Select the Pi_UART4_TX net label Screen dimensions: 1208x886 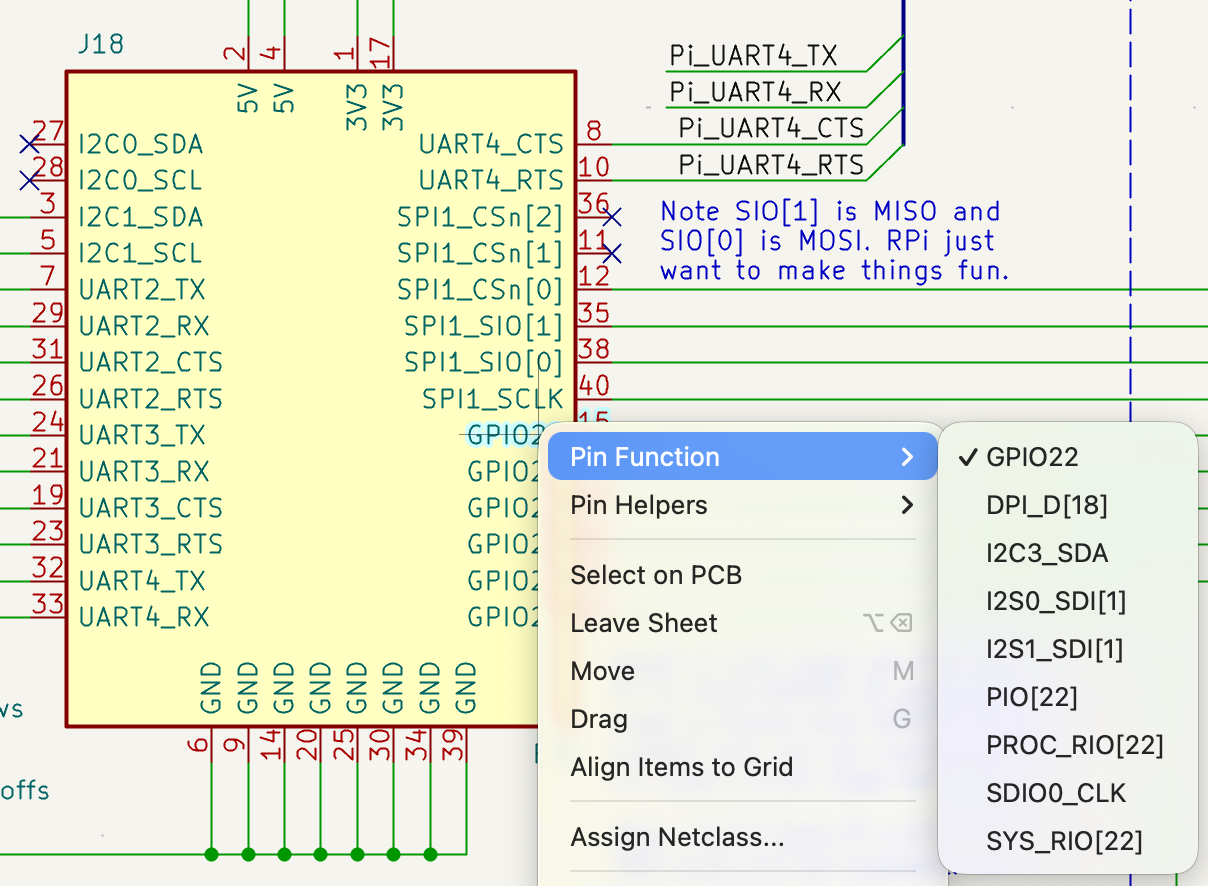pyautogui.click(x=753, y=56)
